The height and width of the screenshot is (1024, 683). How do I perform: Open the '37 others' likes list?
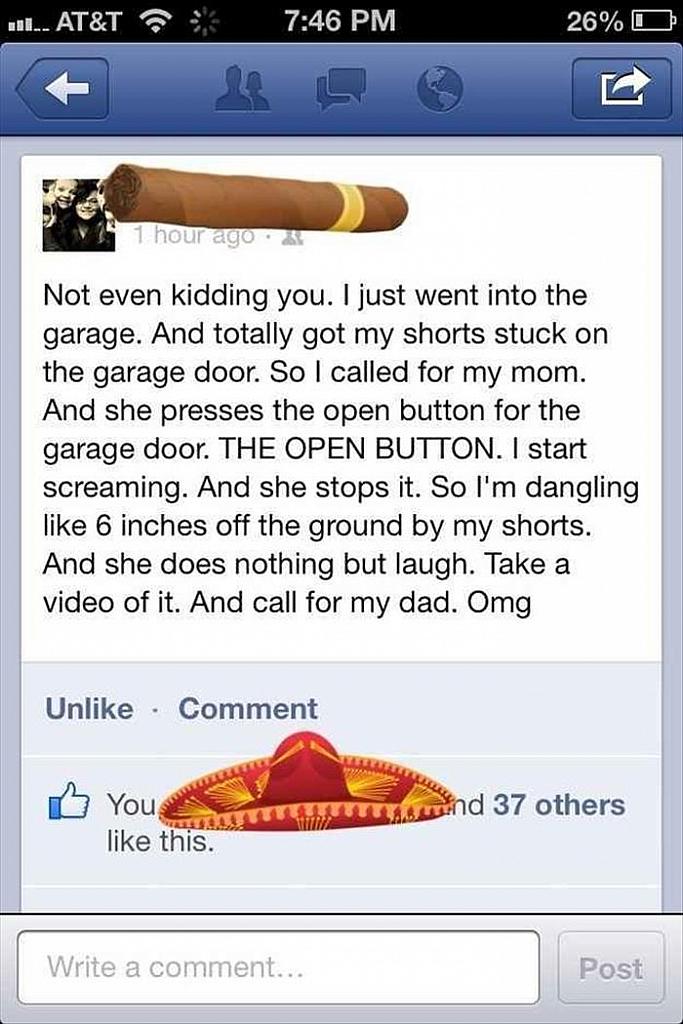point(559,805)
